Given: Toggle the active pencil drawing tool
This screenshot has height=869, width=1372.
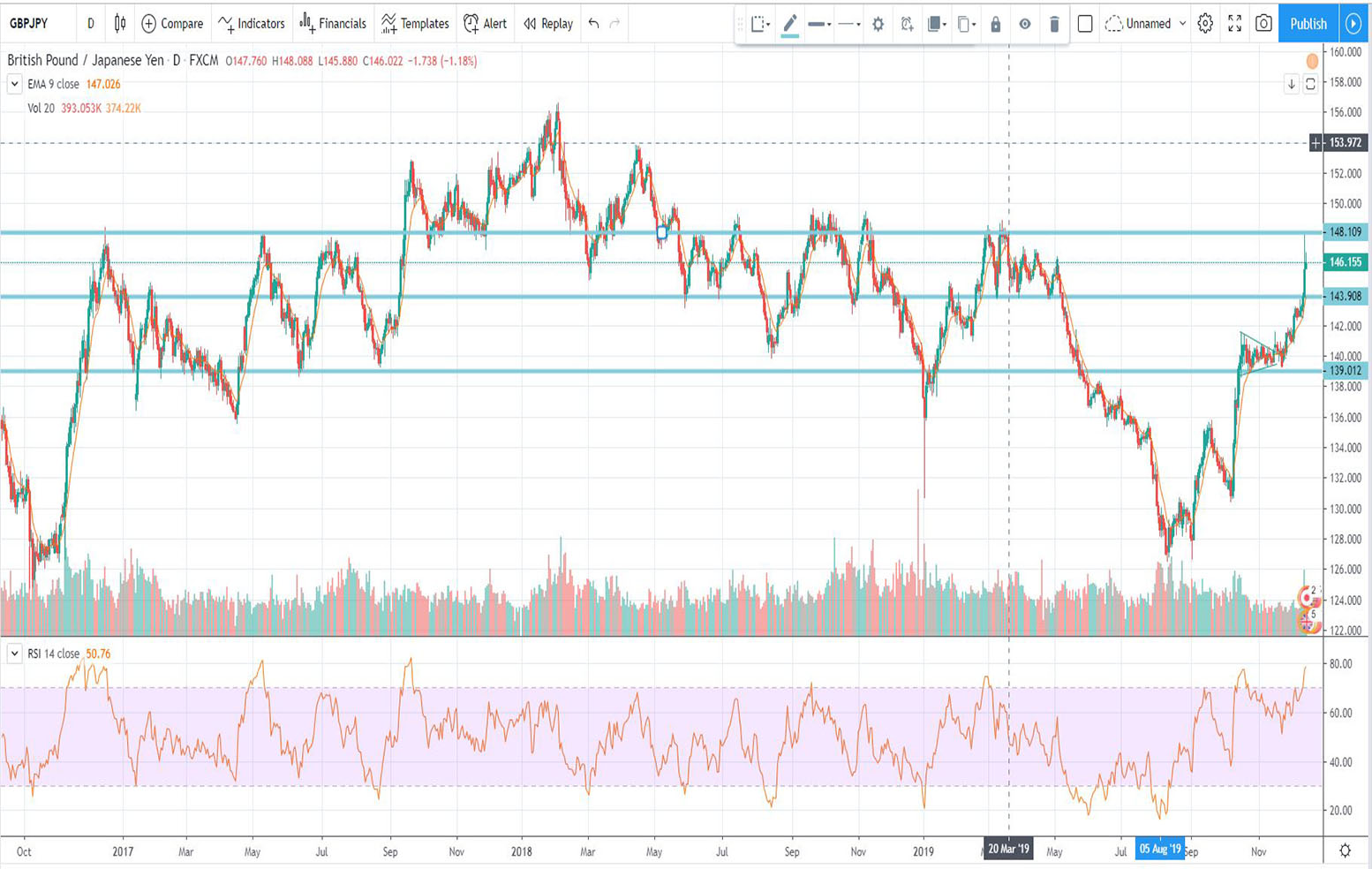Looking at the screenshot, I should pos(790,24).
